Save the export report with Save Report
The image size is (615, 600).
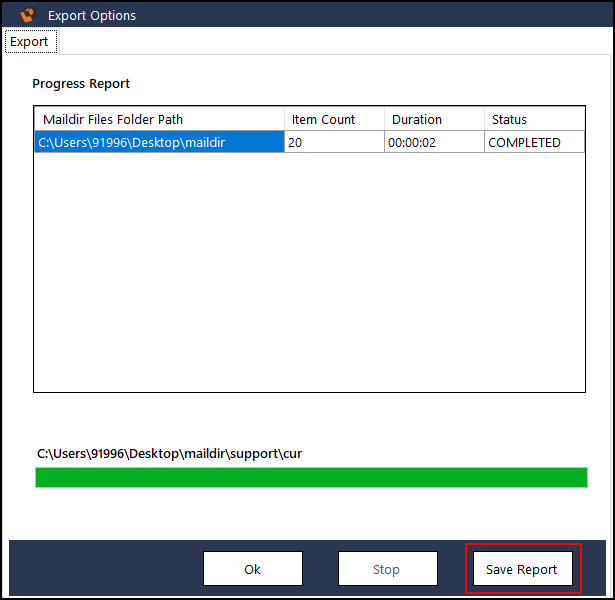coord(522,569)
